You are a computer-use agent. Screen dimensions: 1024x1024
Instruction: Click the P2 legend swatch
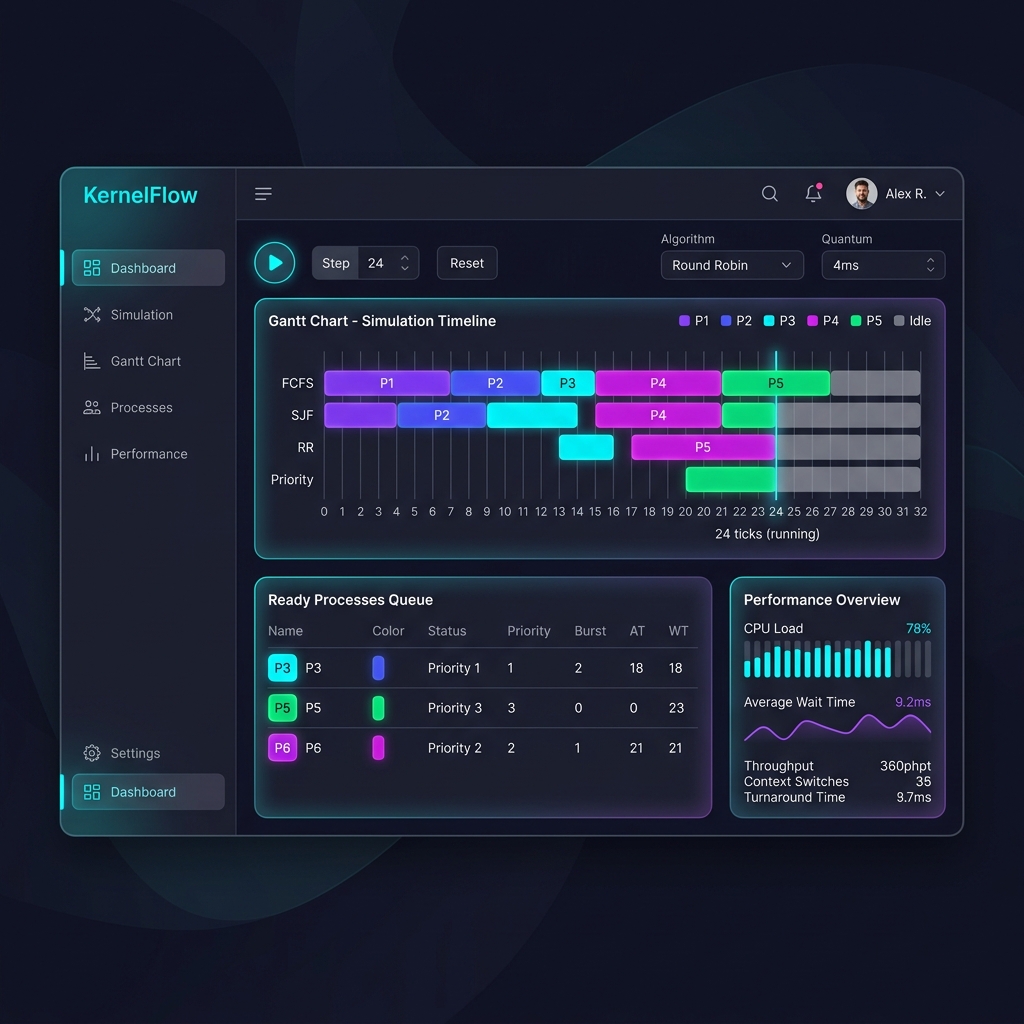[726, 321]
